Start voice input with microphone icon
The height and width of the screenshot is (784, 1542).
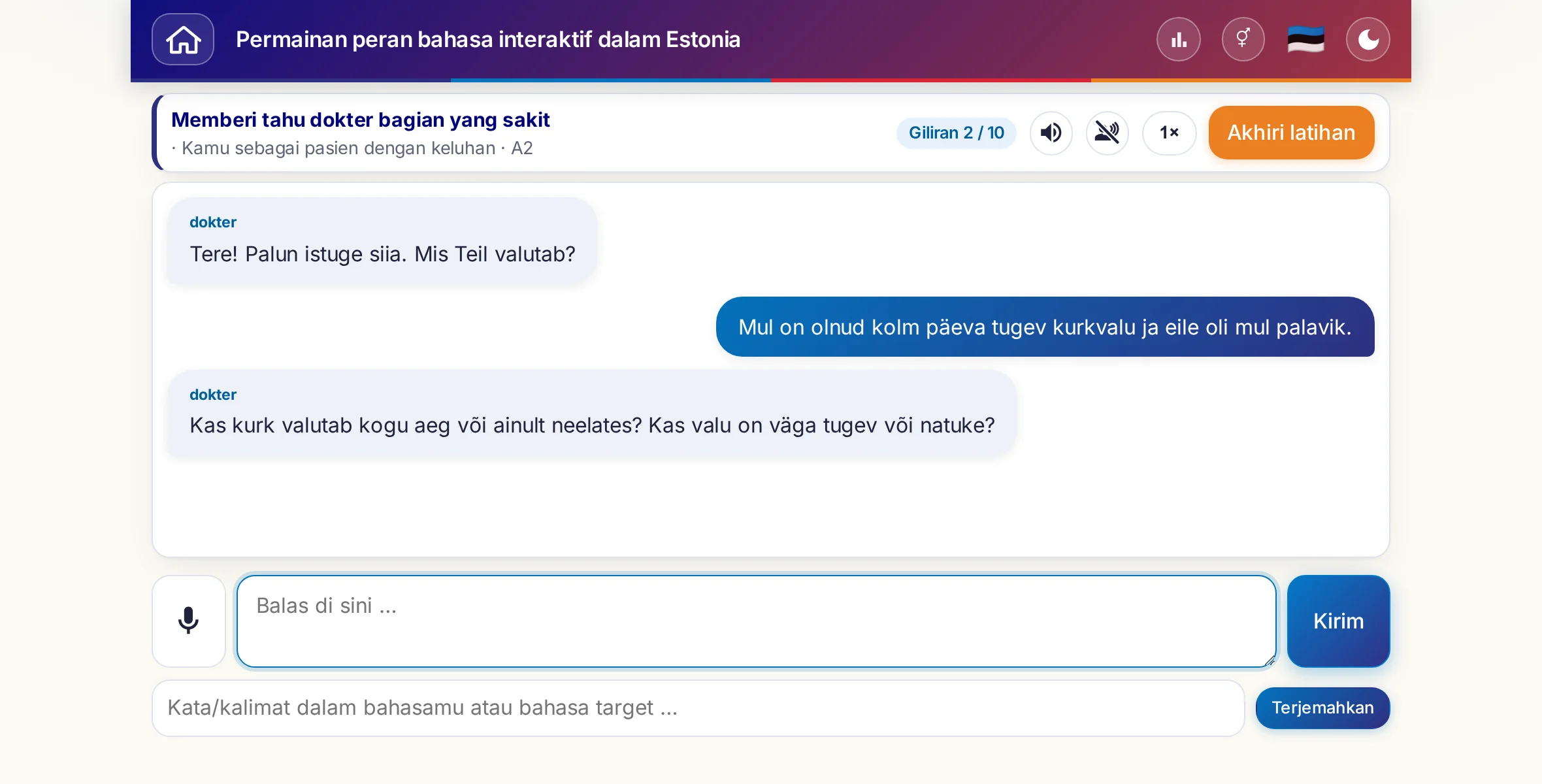click(188, 621)
